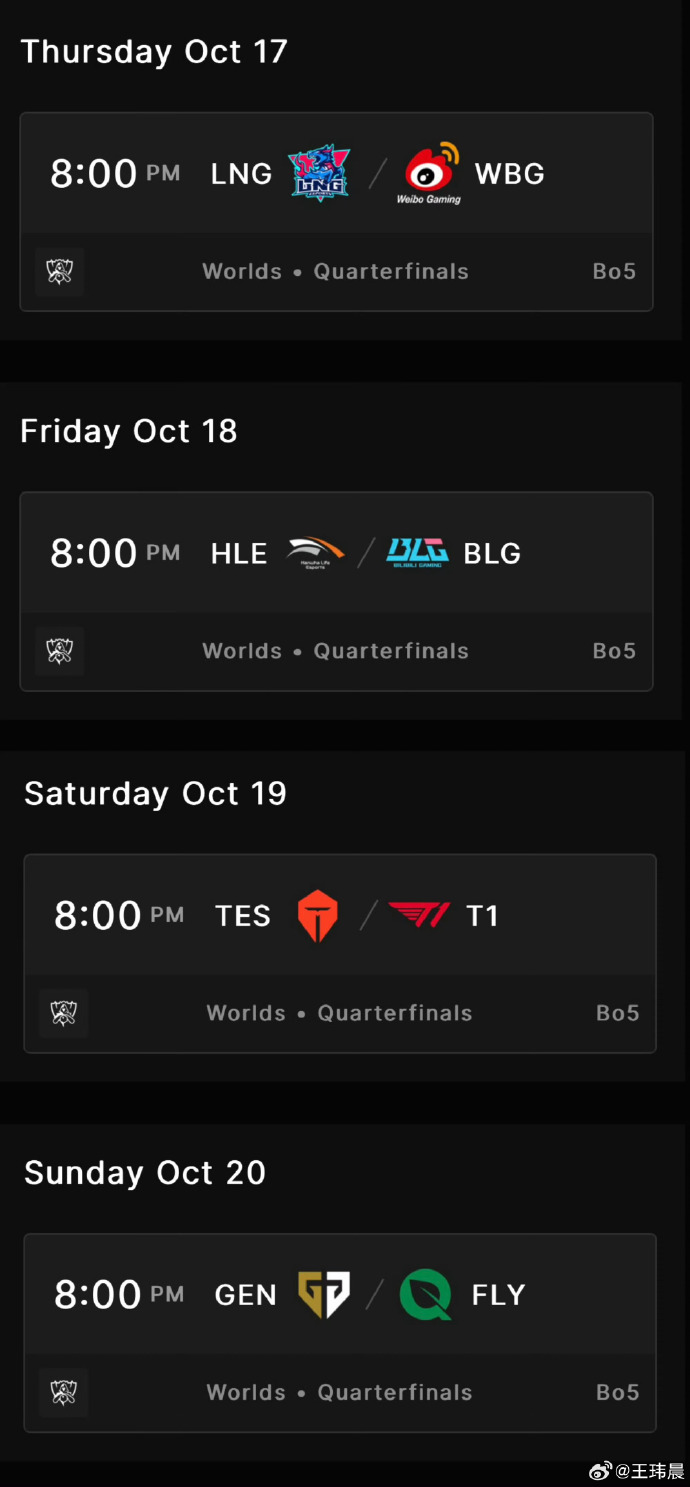Image resolution: width=690 pixels, height=1487 pixels.
Task: Select the Hanwha Life Esports logo
Action: point(315,553)
